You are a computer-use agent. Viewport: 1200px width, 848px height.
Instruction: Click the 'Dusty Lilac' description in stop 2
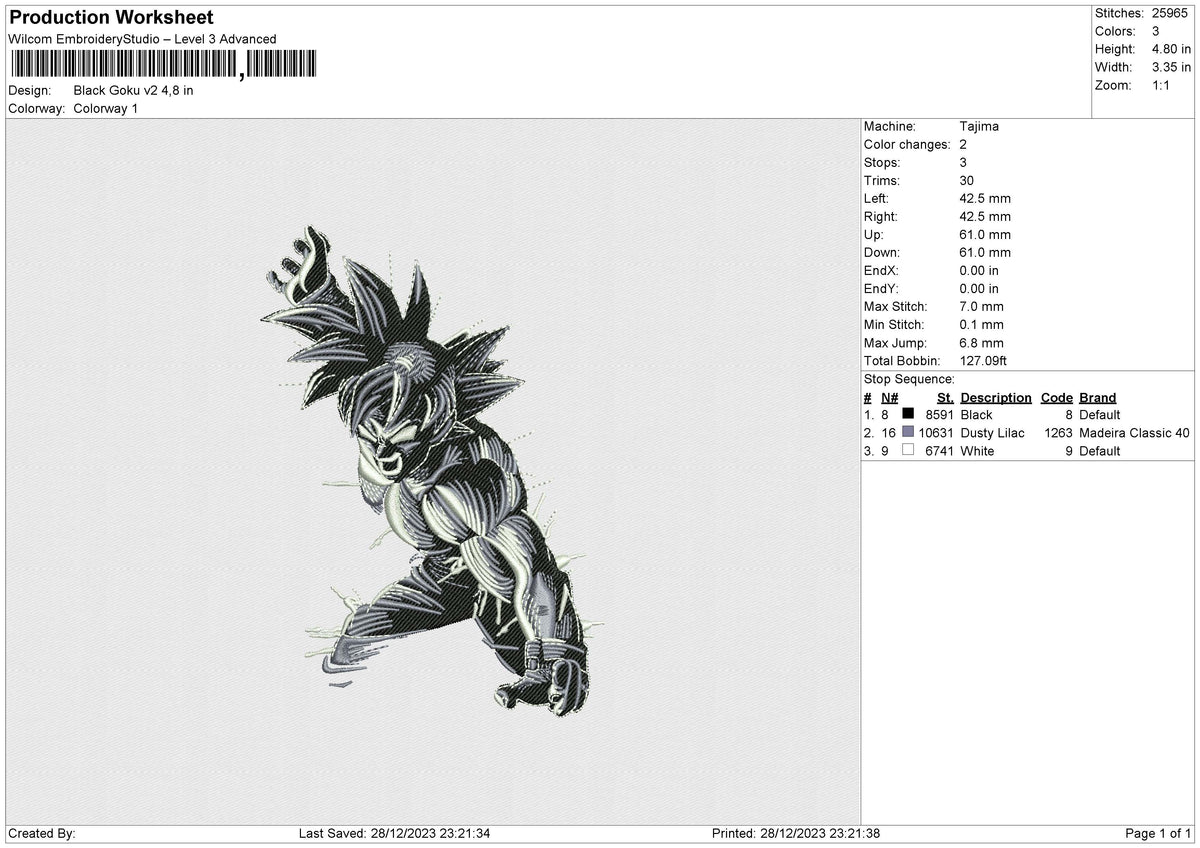point(992,432)
